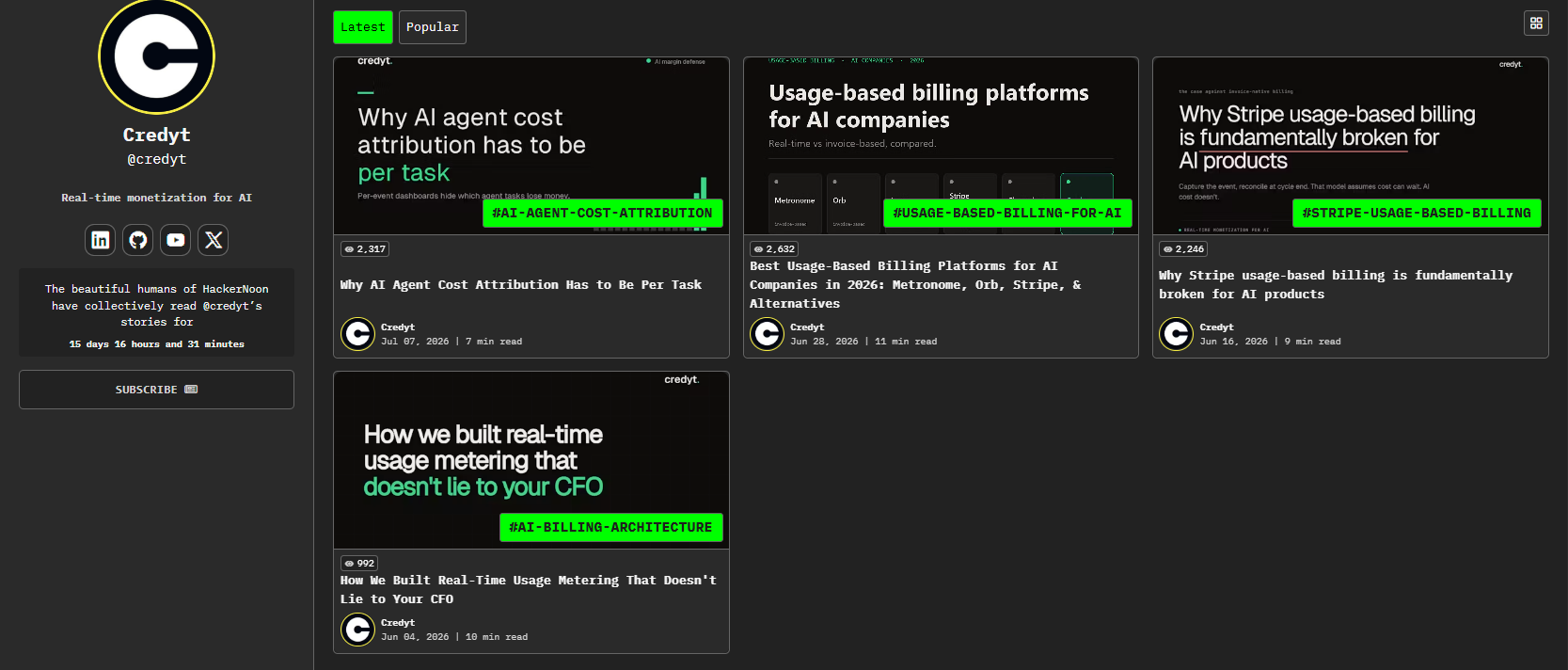The width and height of the screenshot is (1568, 670).
Task: Click Credyt author avatar on Jun 04 story
Action: (357, 629)
